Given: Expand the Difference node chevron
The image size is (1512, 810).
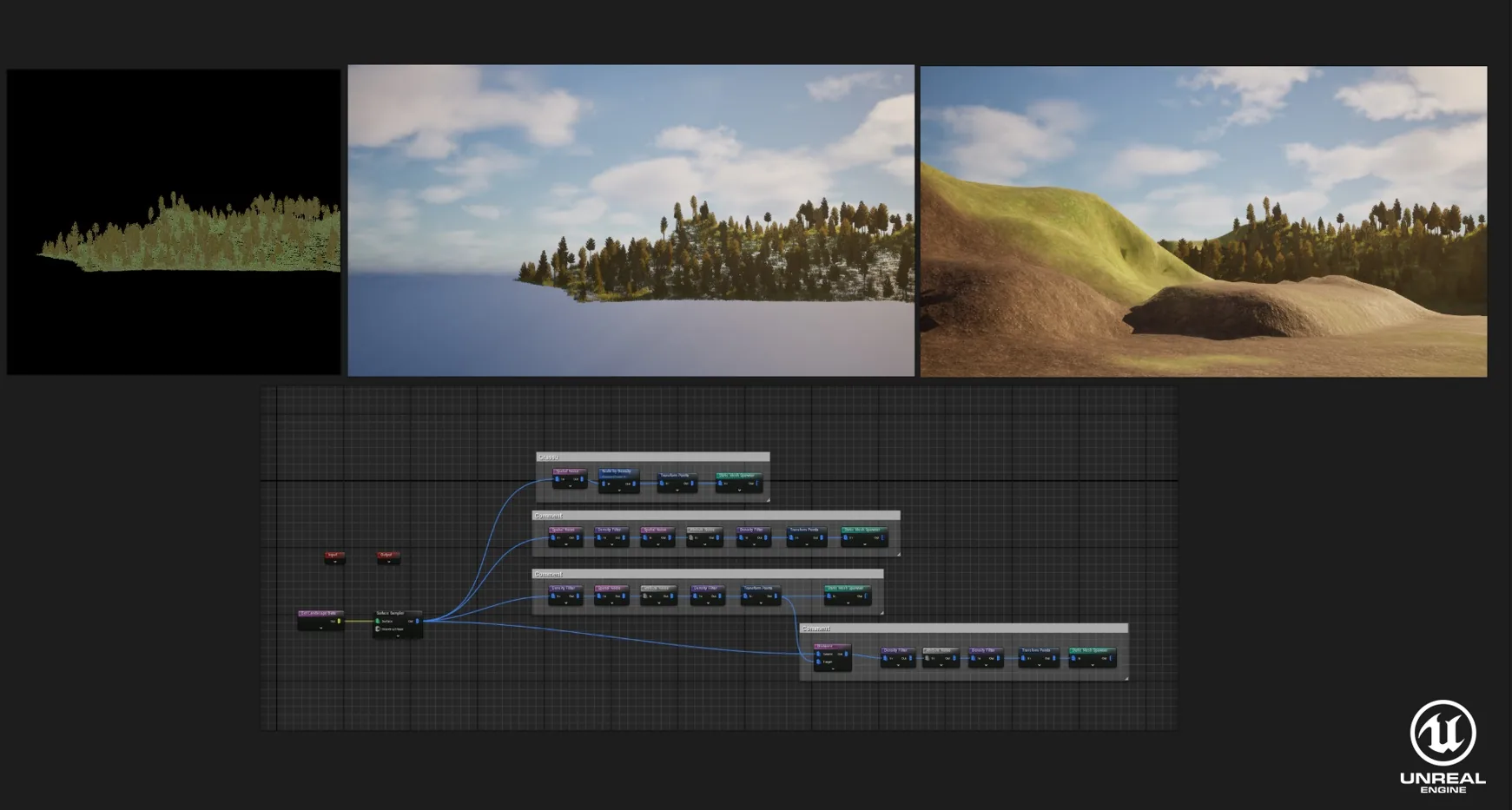Looking at the screenshot, I should 833,668.
